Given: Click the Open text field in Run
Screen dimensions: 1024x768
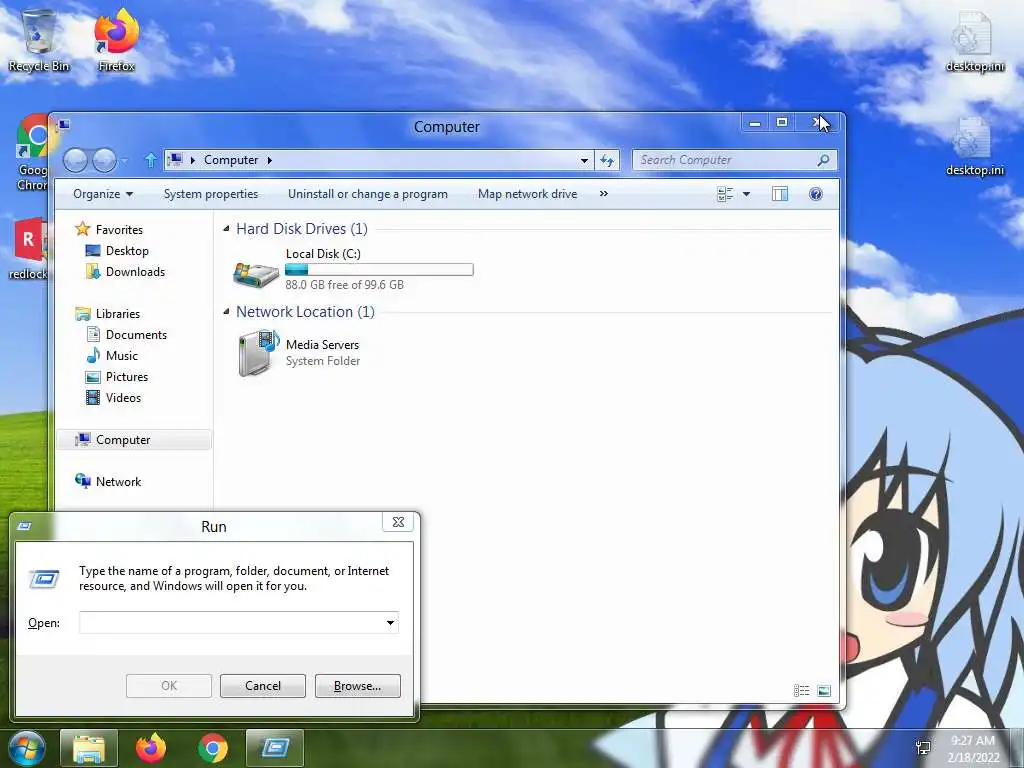Looking at the screenshot, I should [x=231, y=622].
